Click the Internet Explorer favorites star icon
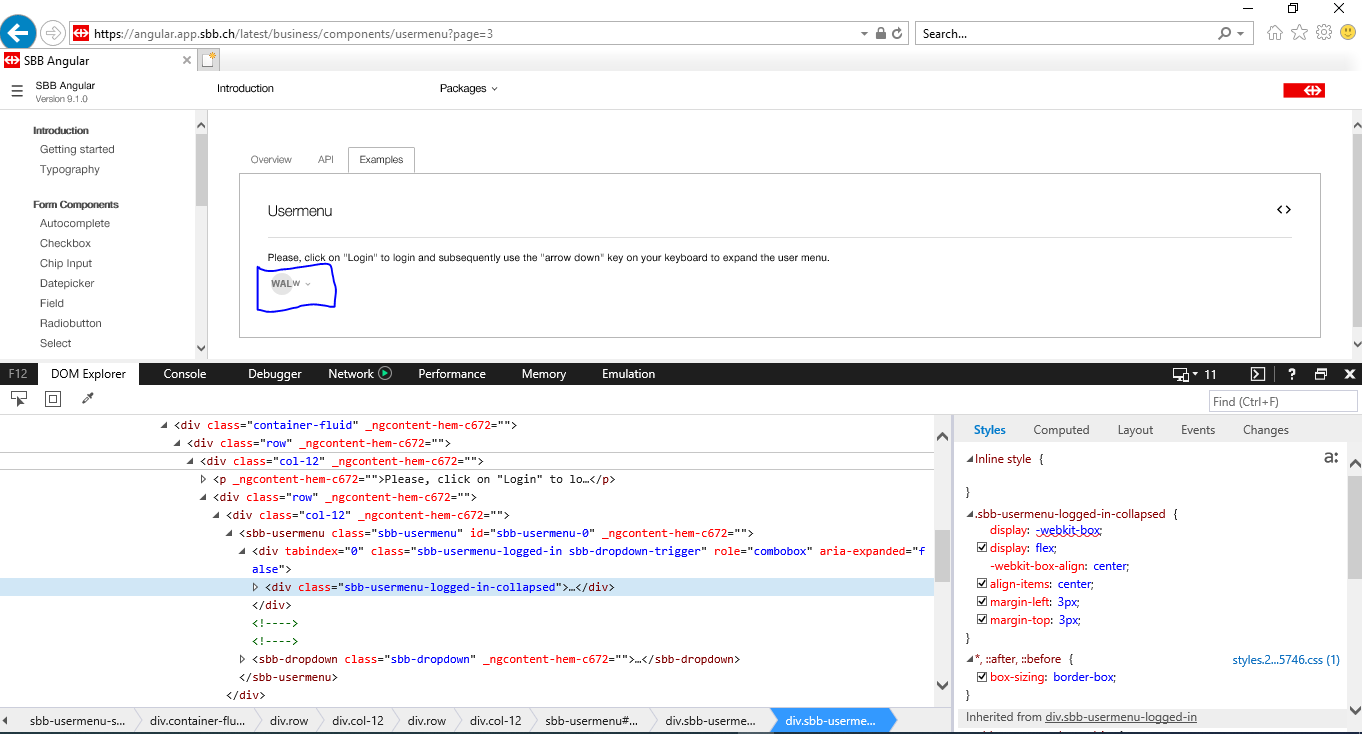The height and width of the screenshot is (734, 1362). 1298,33
